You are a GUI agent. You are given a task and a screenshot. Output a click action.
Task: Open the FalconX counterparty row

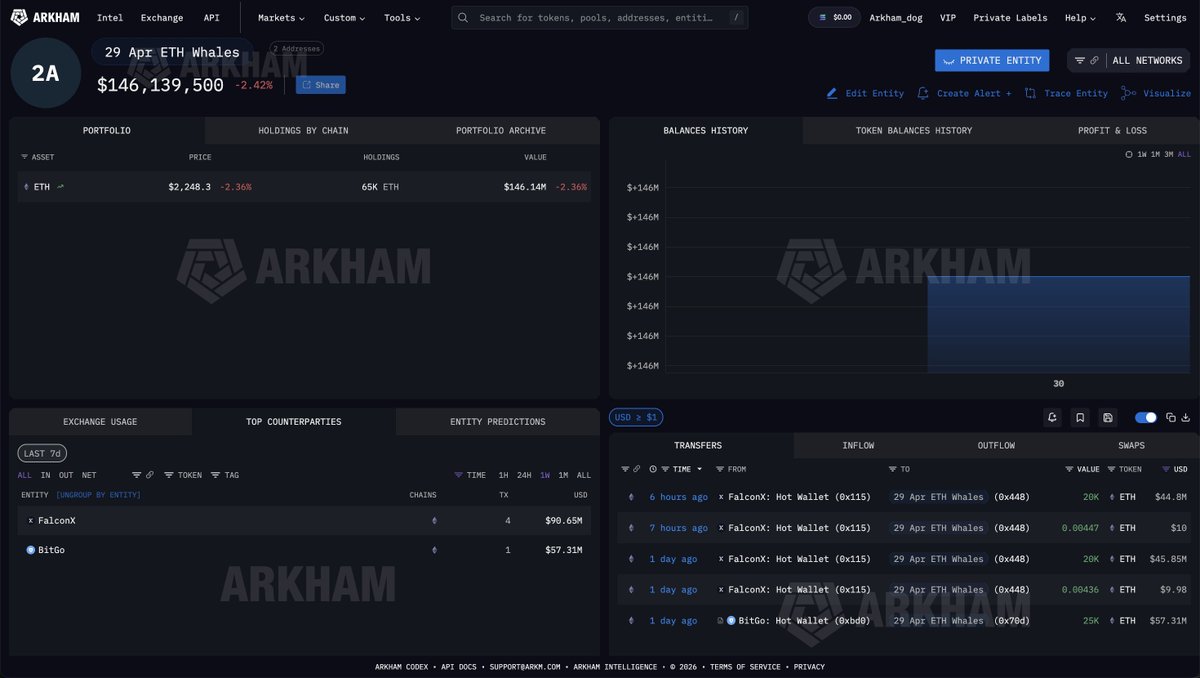coord(304,521)
